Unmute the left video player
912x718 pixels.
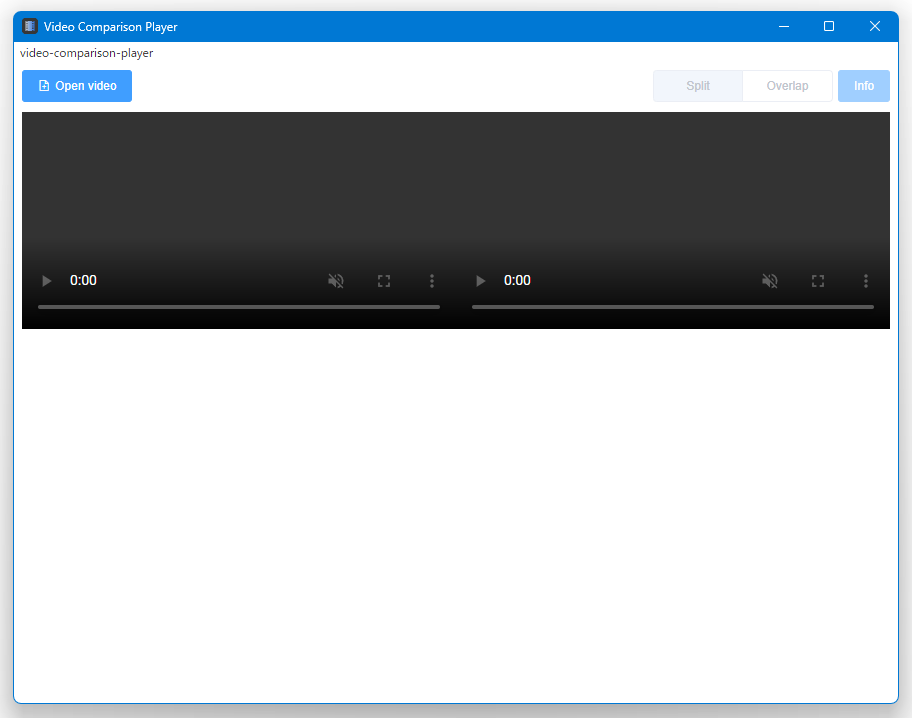coord(336,281)
